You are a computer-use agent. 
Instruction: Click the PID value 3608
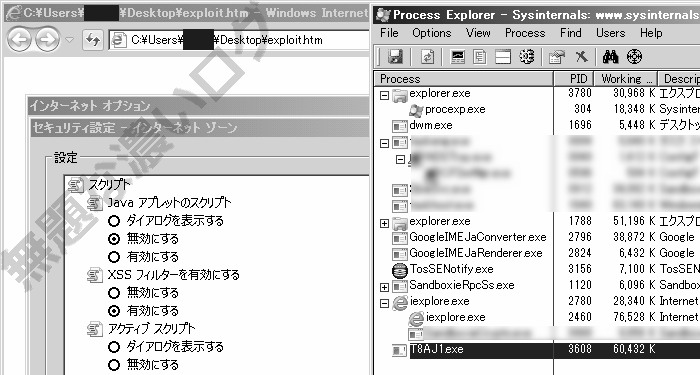pos(579,349)
